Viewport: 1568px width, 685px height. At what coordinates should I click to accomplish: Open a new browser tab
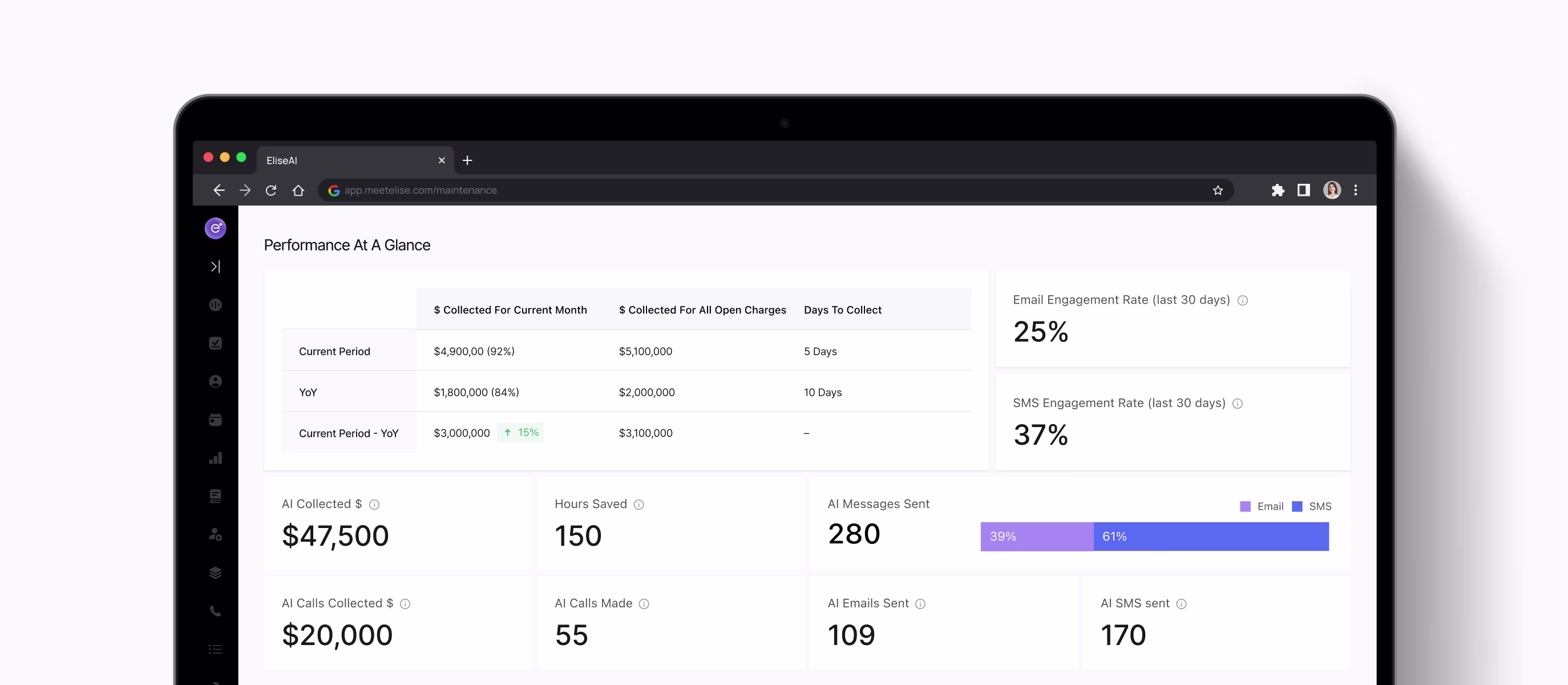[467, 161]
